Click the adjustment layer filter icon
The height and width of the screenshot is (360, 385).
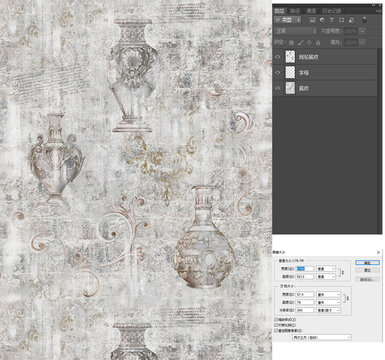[322, 20]
